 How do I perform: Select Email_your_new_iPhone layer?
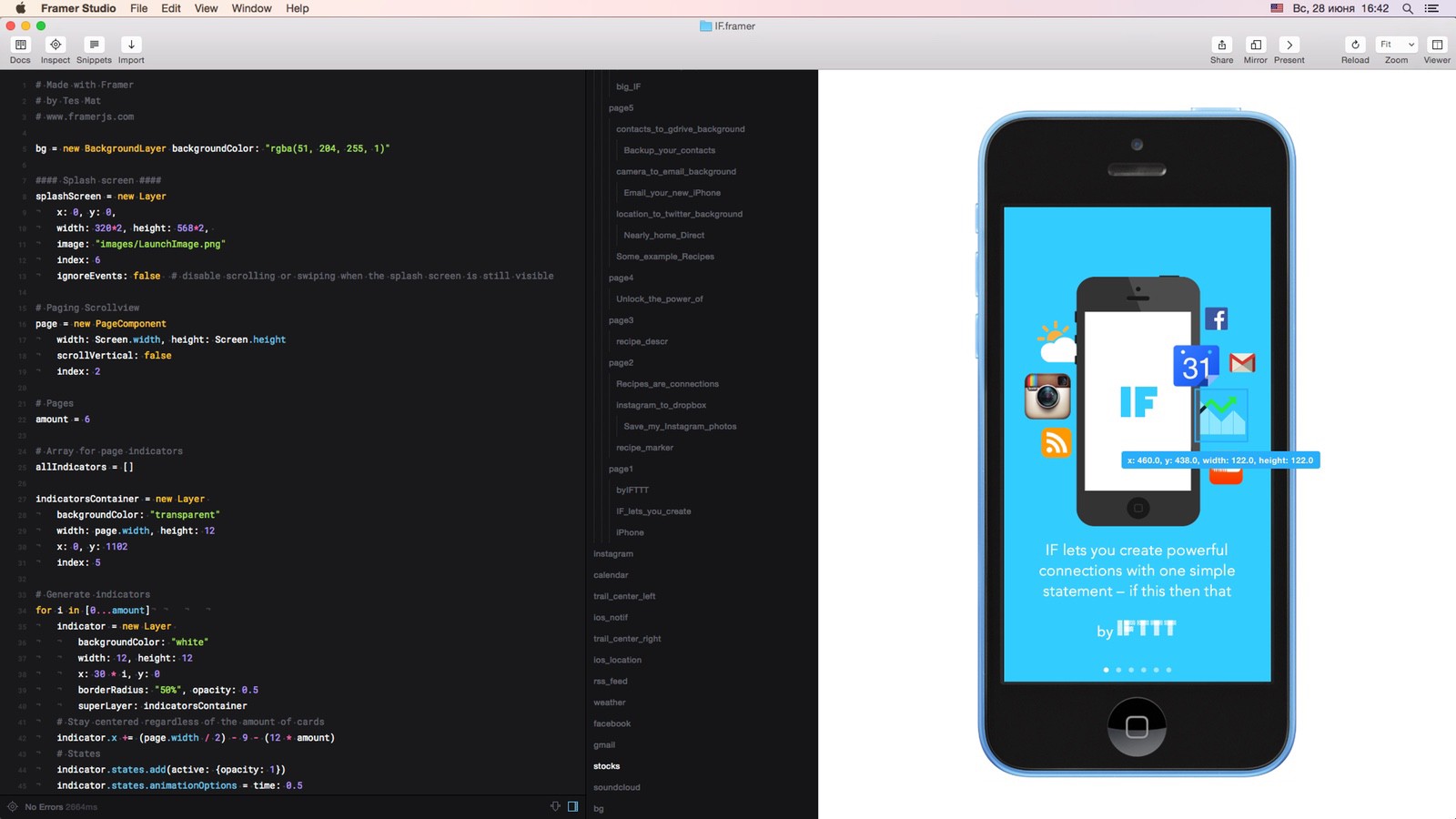click(x=672, y=193)
